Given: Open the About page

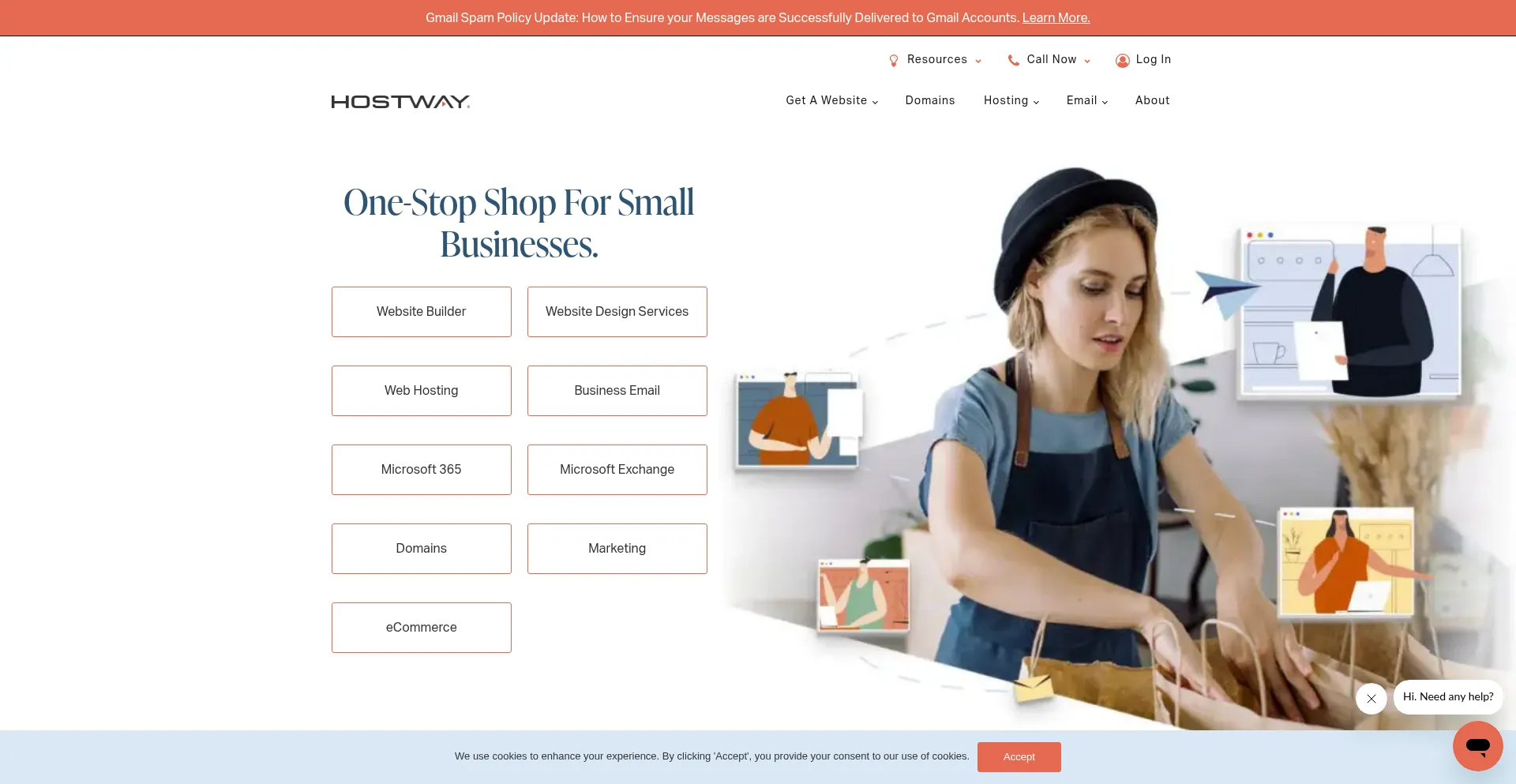Looking at the screenshot, I should pos(1152,100).
